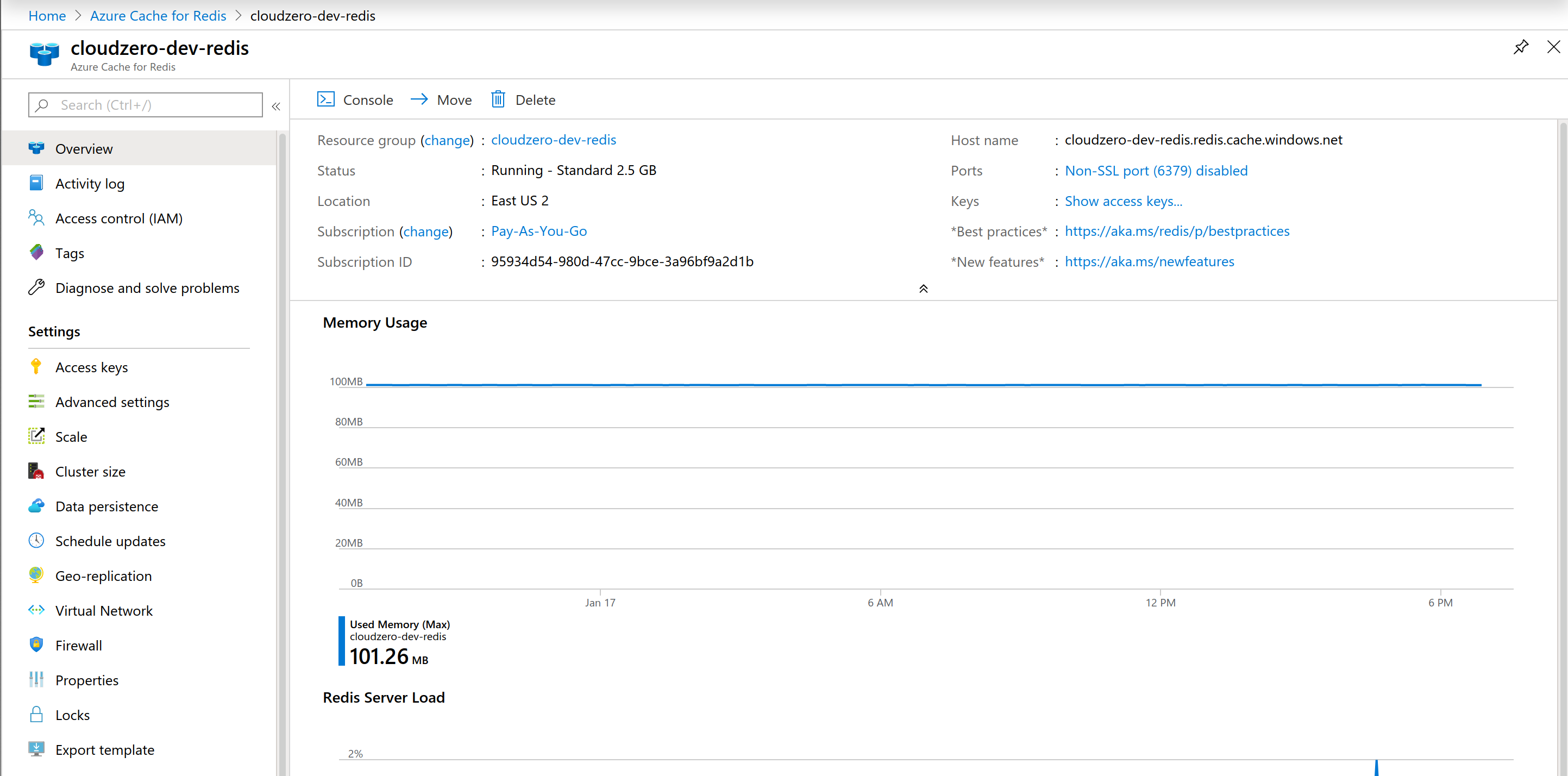Select Activity log in sidebar

(x=90, y=184)
